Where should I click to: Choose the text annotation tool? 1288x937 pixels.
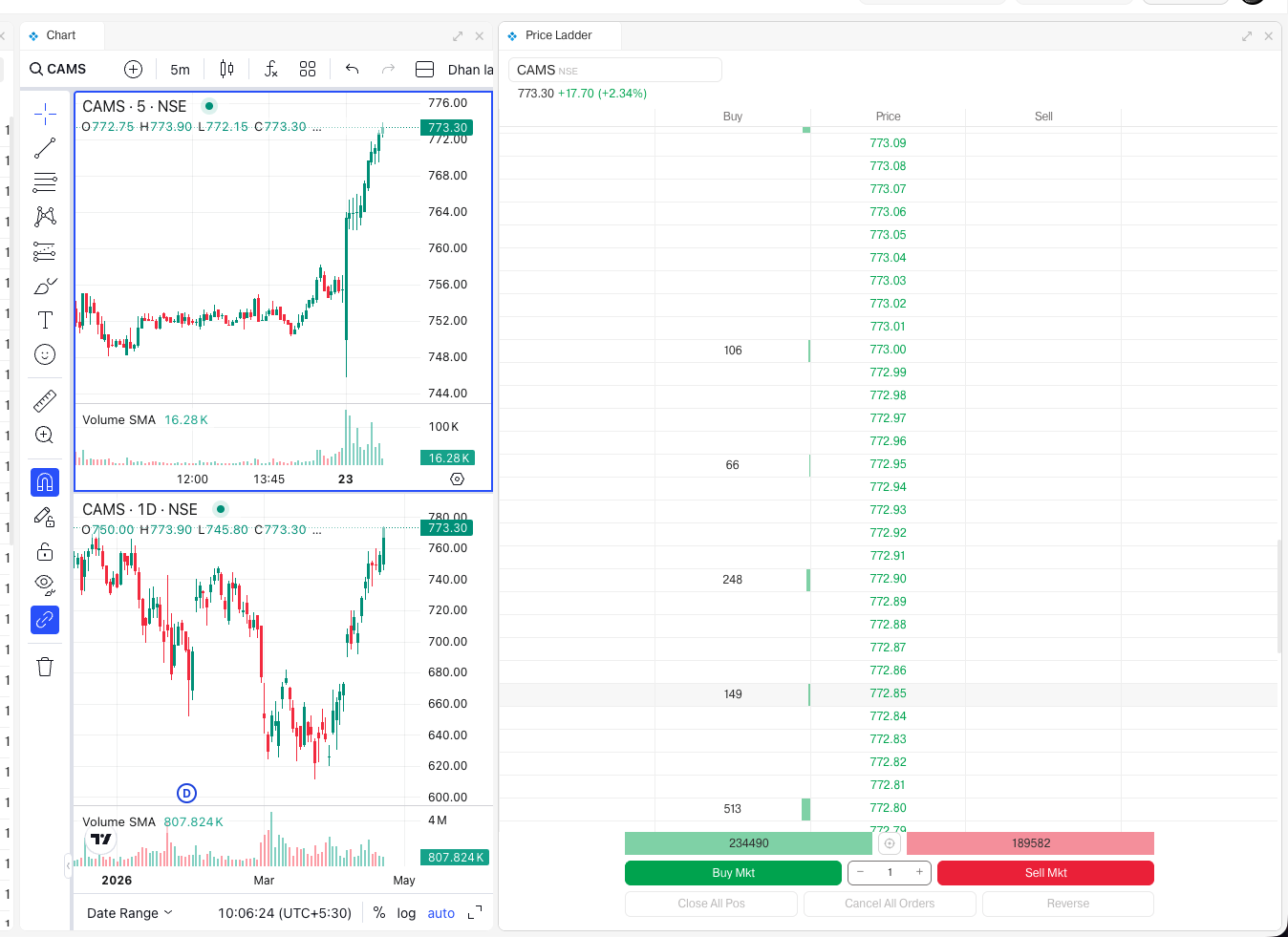45,320
